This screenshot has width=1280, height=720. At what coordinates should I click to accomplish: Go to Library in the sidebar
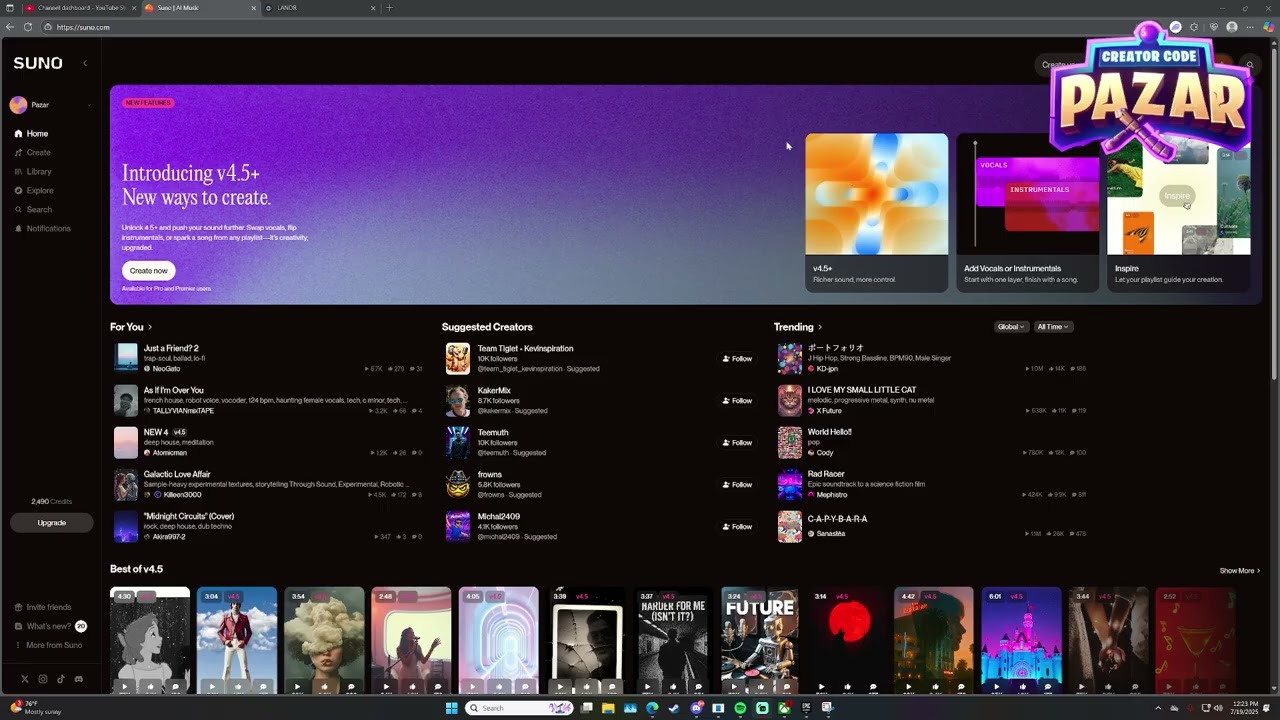(38, 172)
